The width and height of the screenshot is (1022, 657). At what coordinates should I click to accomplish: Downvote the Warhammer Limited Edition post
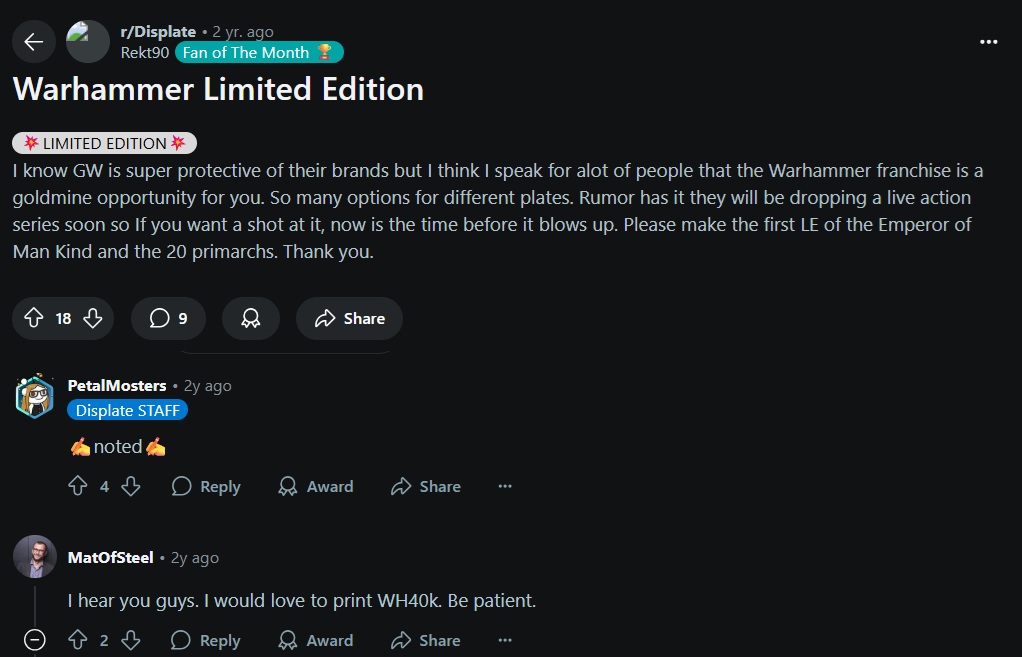click(x=93, y=318)
